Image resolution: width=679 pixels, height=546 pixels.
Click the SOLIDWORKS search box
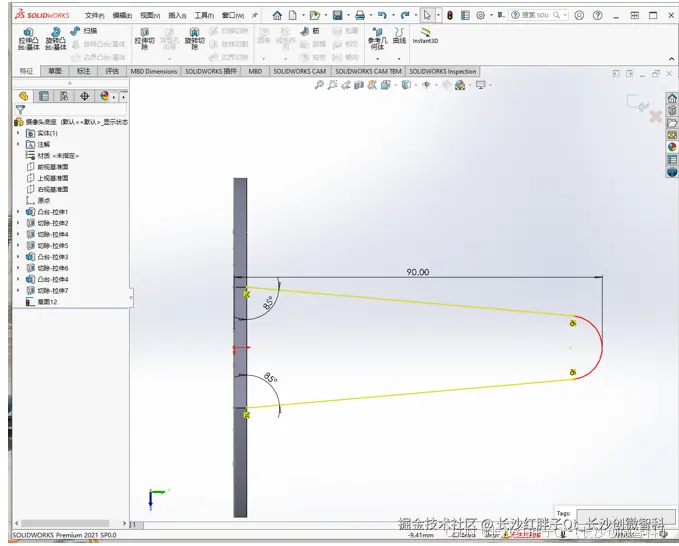click(x=539, y=15)
